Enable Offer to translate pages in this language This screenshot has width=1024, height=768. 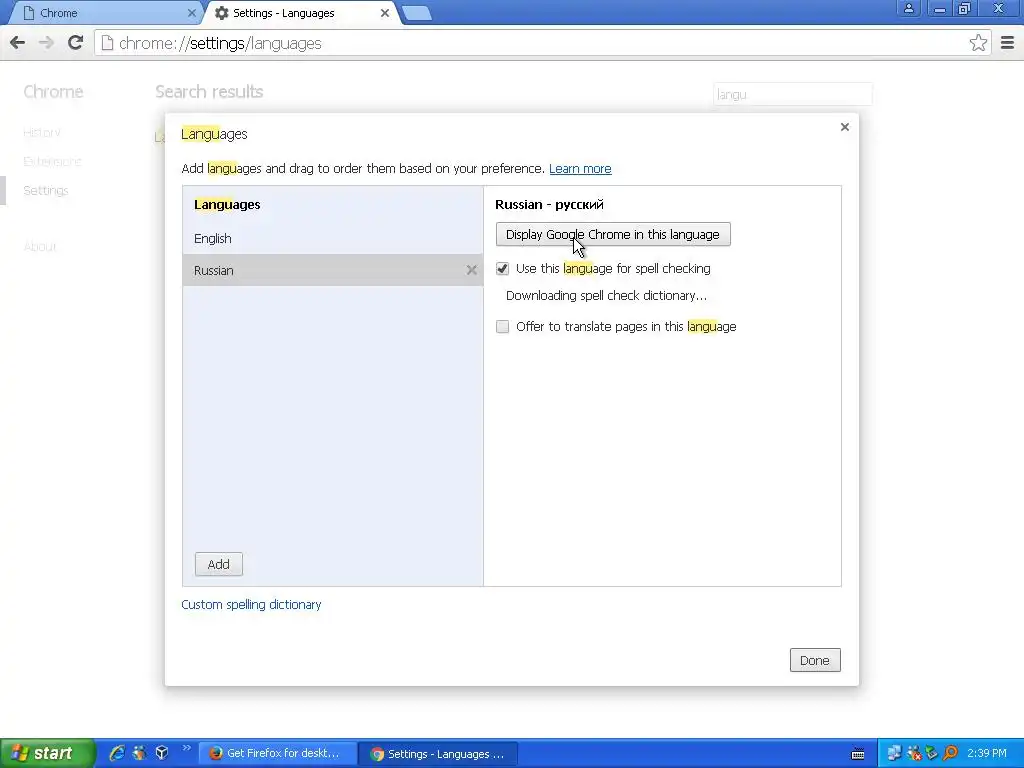coord(502,327)
